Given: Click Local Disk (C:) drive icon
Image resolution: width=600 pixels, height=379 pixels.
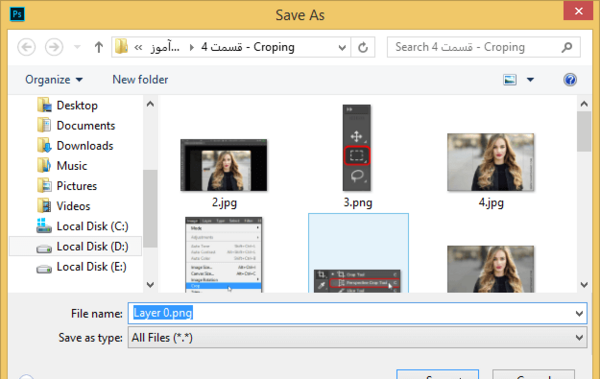Looking at the screenshot, I should coord(44,226).
